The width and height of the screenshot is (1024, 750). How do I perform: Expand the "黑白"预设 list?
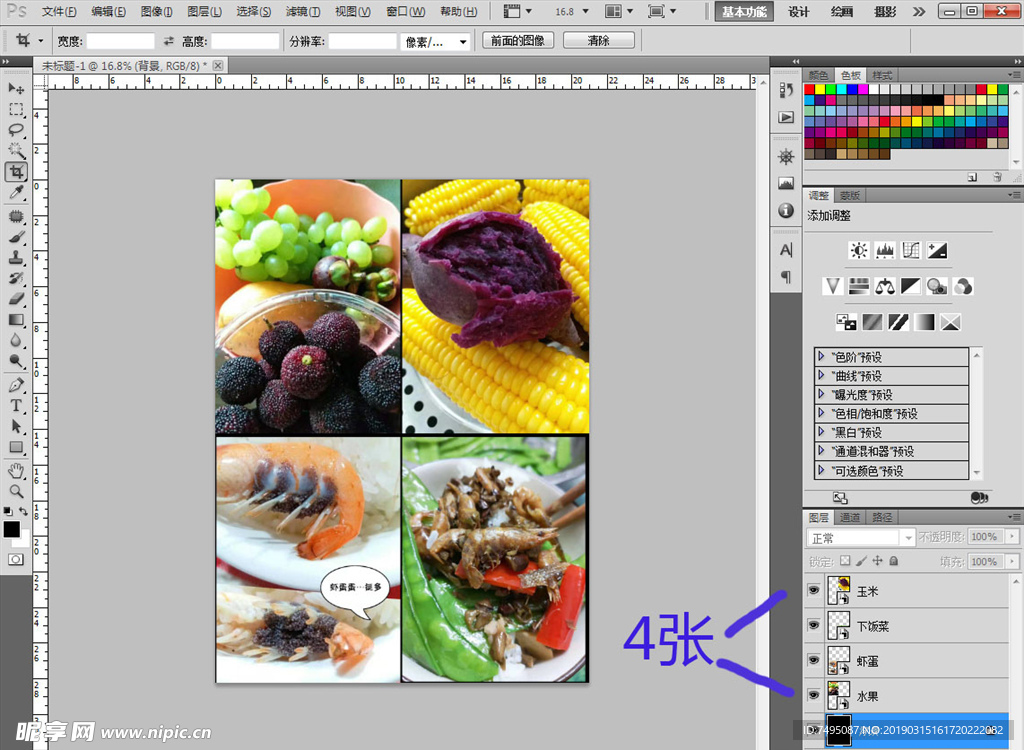[x=822, y=432]
